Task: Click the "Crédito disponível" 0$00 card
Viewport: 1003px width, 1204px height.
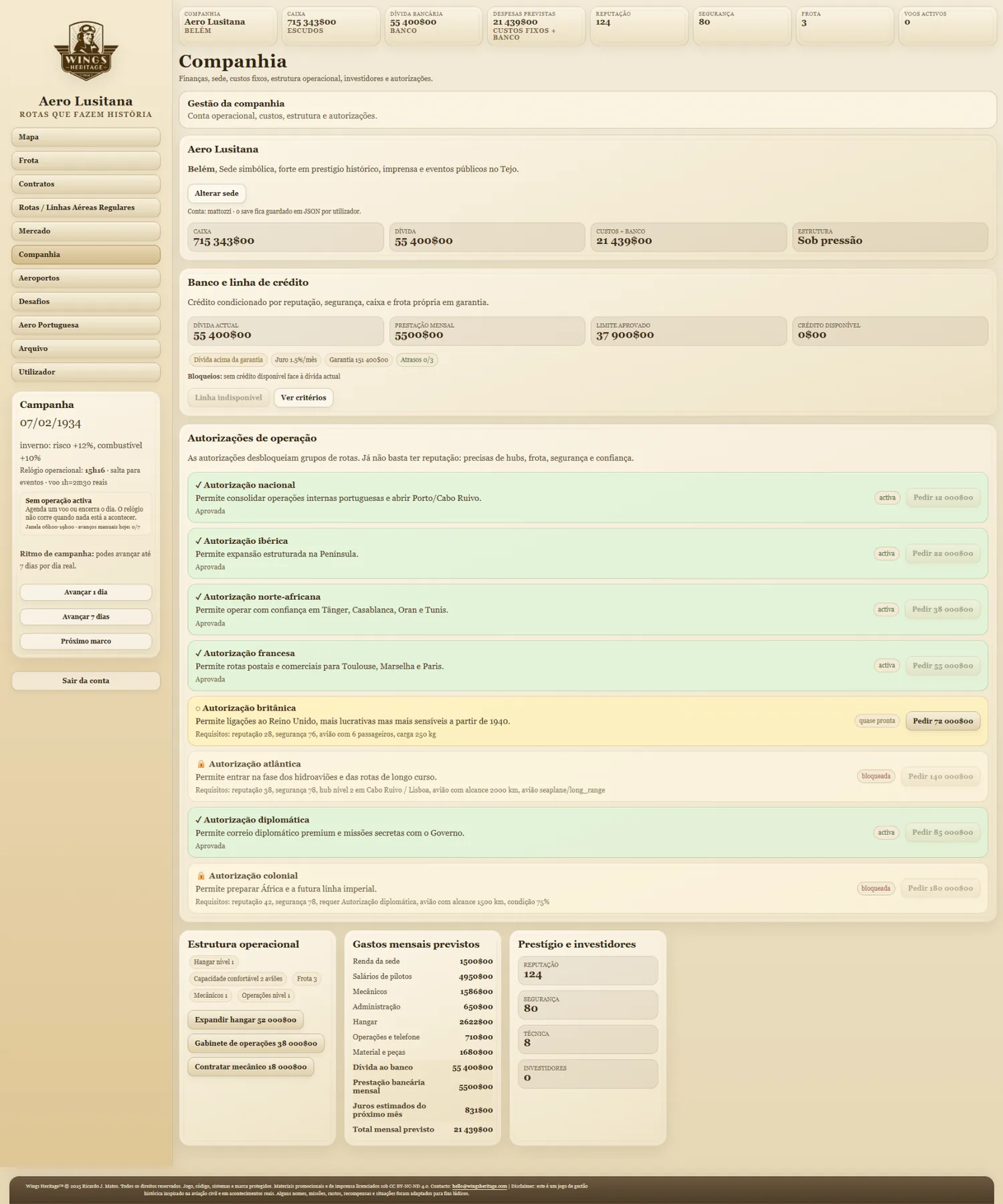Action: click(x=890, y=331)
